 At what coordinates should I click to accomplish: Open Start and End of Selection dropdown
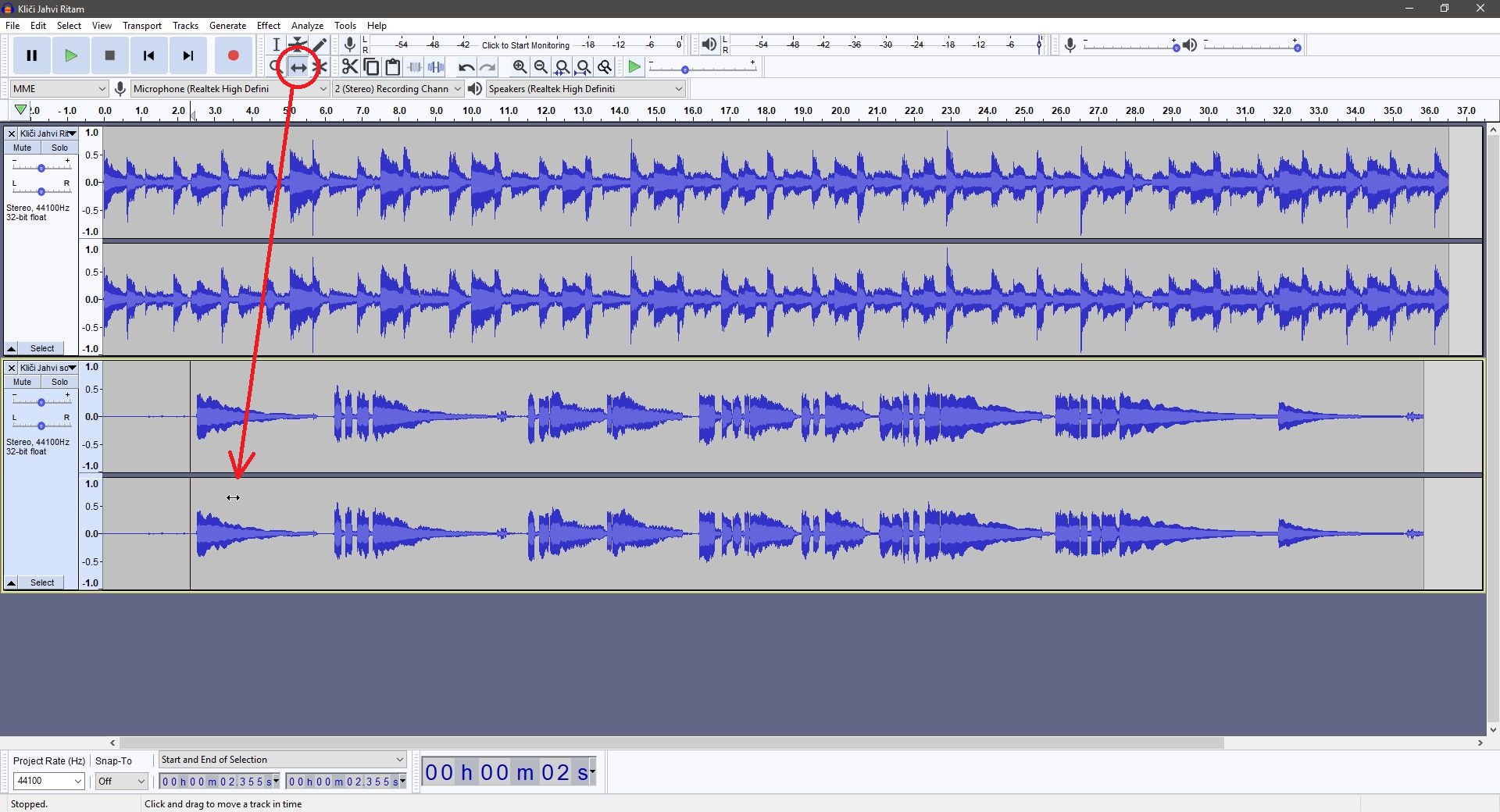point(282,759)
